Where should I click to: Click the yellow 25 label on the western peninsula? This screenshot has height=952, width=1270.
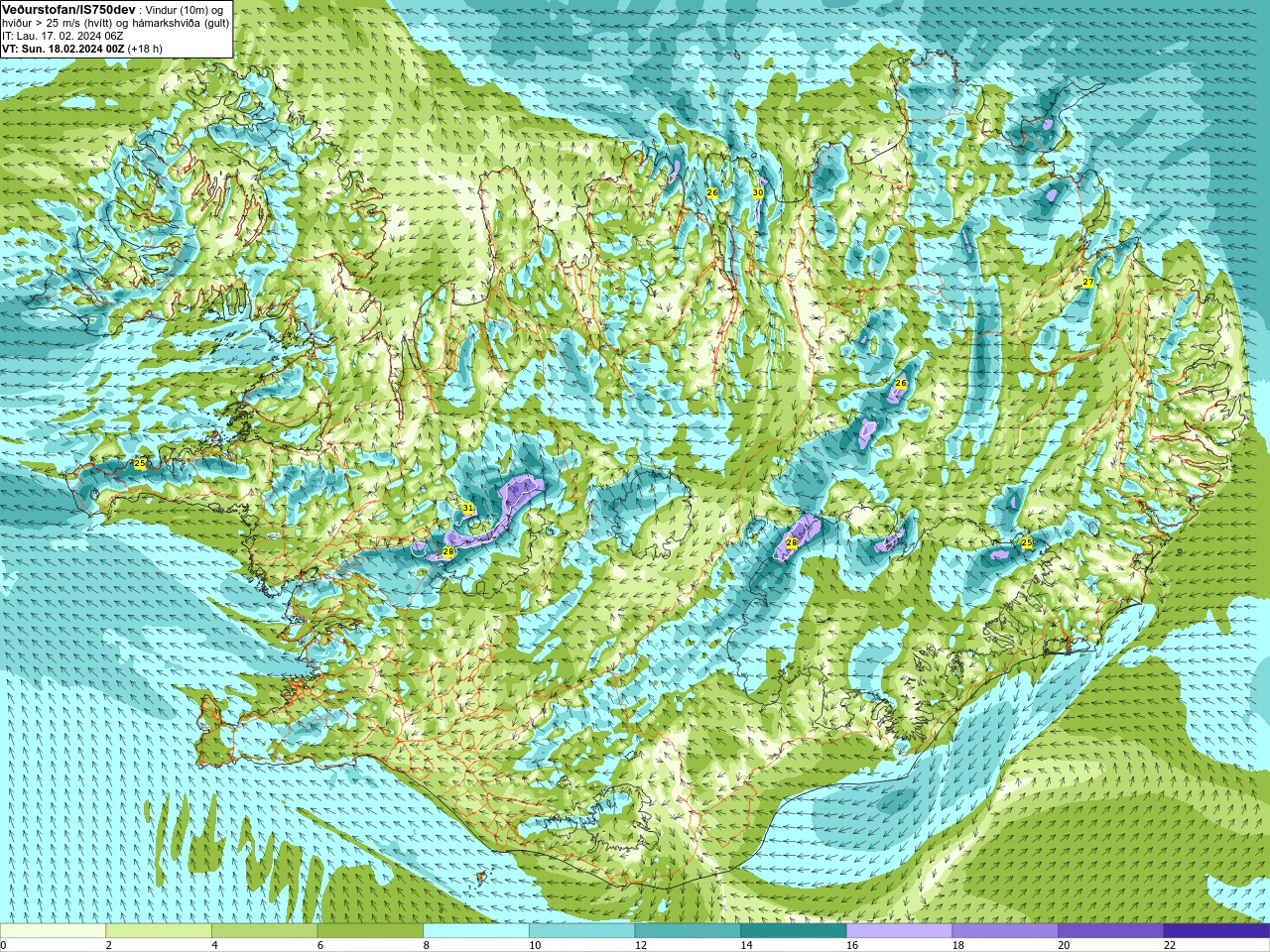(140, 463)
